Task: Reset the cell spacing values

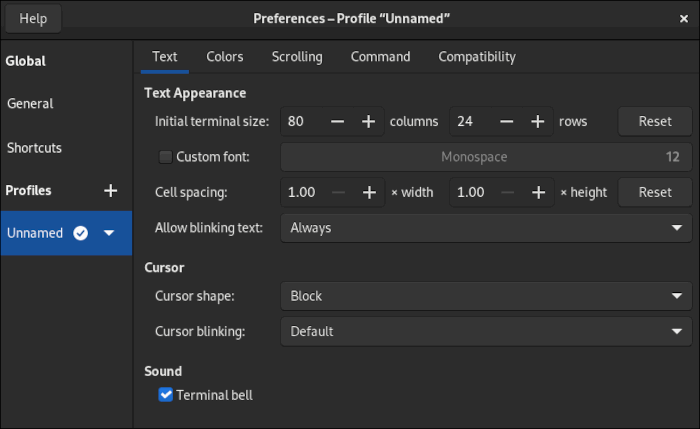Action: [x=655, y=192]
